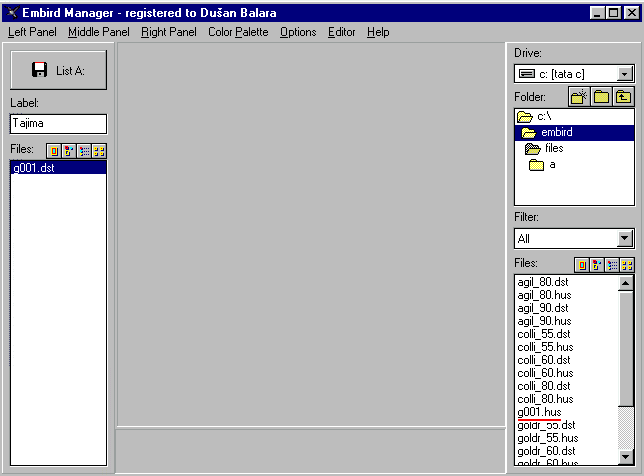Open the Left Panel menu

coord(32,32)
